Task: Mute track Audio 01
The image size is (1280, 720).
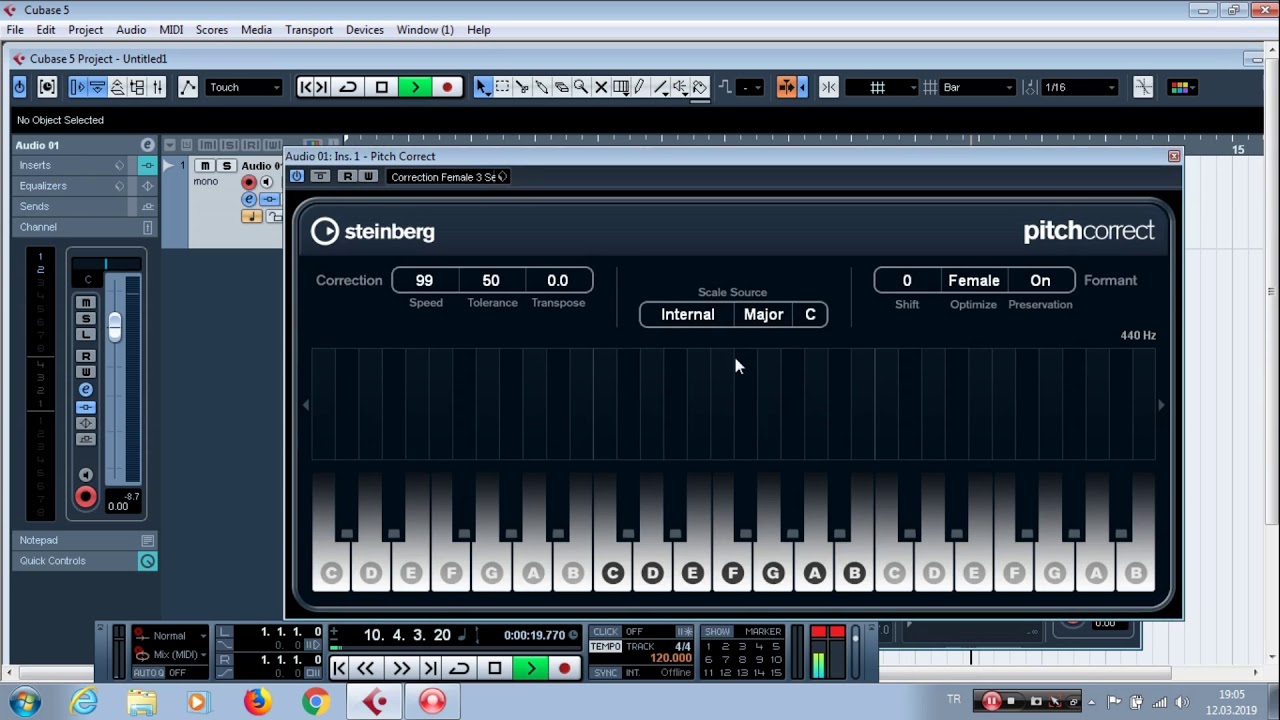Action: pyautogui.click(x=206, y=166)
